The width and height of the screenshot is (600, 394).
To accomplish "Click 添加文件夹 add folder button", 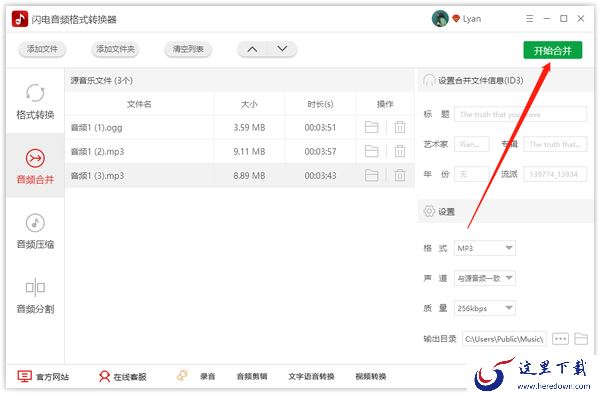I will [x=115, y=49].
